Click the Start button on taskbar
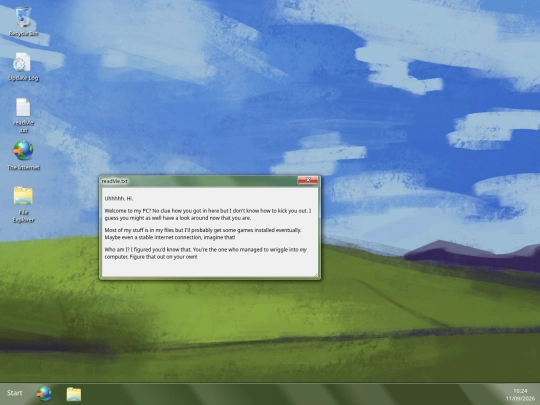 tap(14, 393)
